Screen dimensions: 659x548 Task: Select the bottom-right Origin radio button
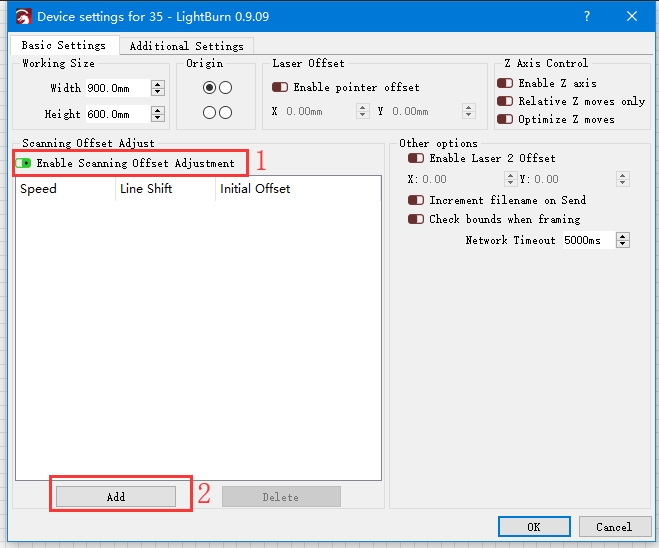(225, 113)
